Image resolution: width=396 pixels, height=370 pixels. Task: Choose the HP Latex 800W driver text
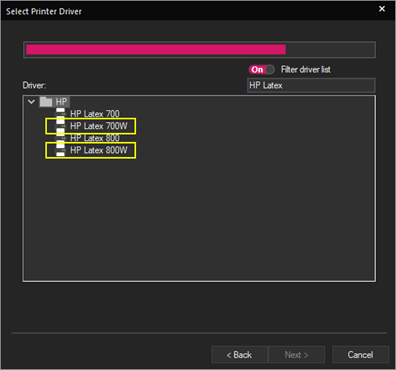[99, 150]
